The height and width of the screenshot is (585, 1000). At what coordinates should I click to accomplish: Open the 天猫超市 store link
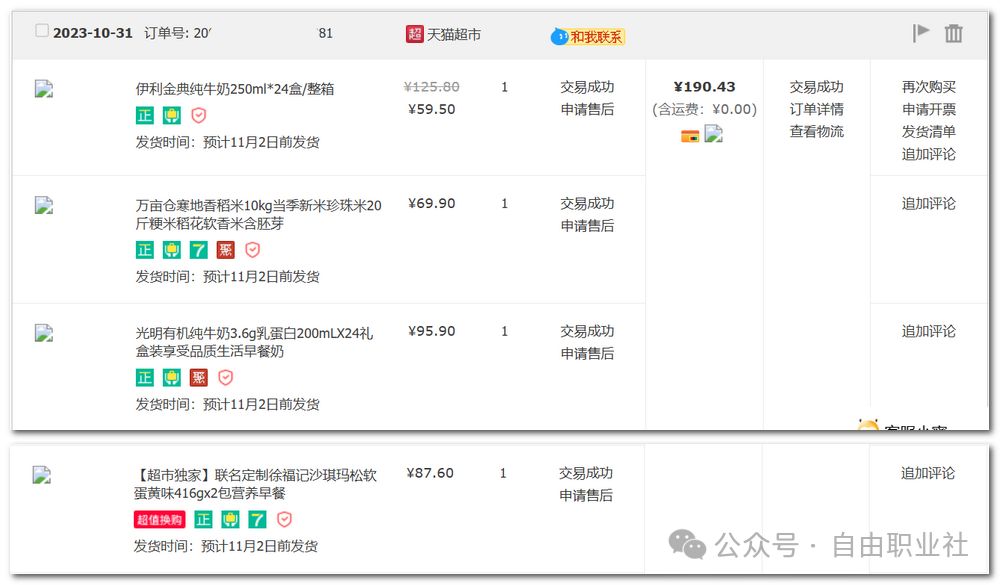tap(453, 34)
